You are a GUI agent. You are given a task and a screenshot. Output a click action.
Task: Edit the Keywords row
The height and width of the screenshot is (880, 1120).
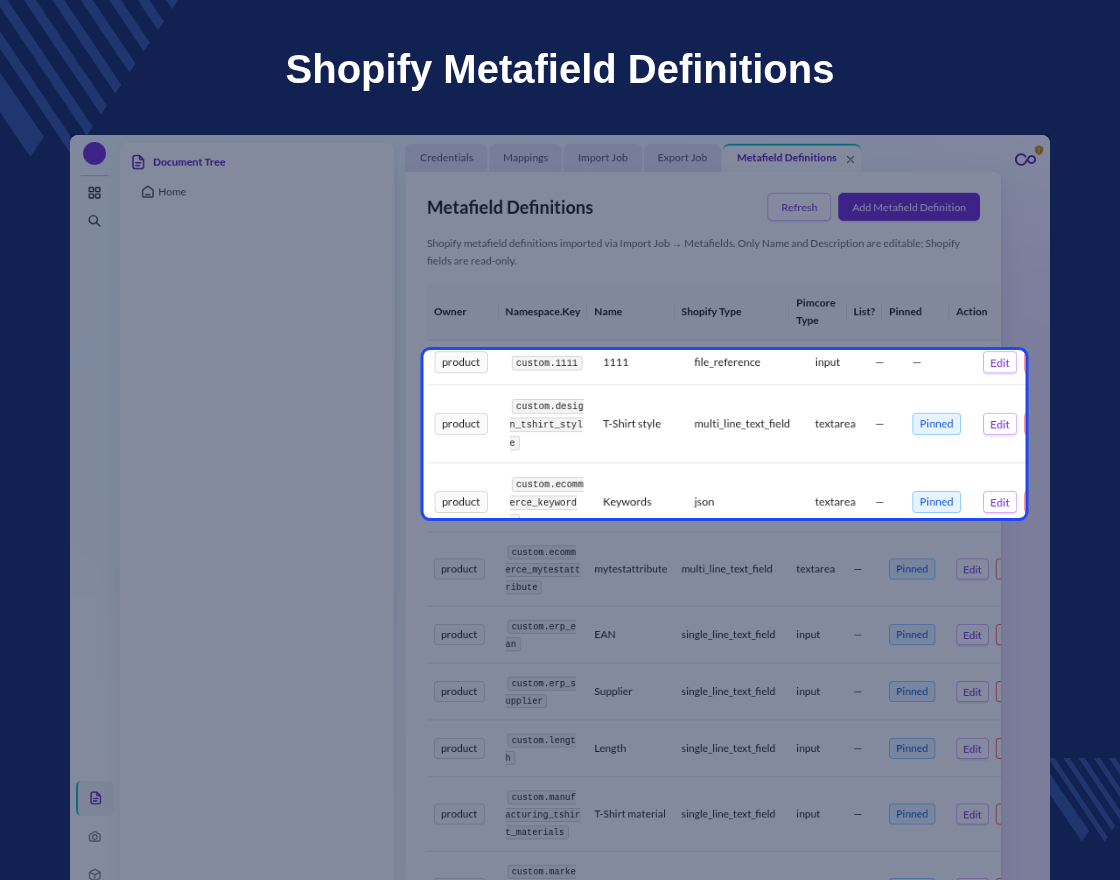click(999, 502)
